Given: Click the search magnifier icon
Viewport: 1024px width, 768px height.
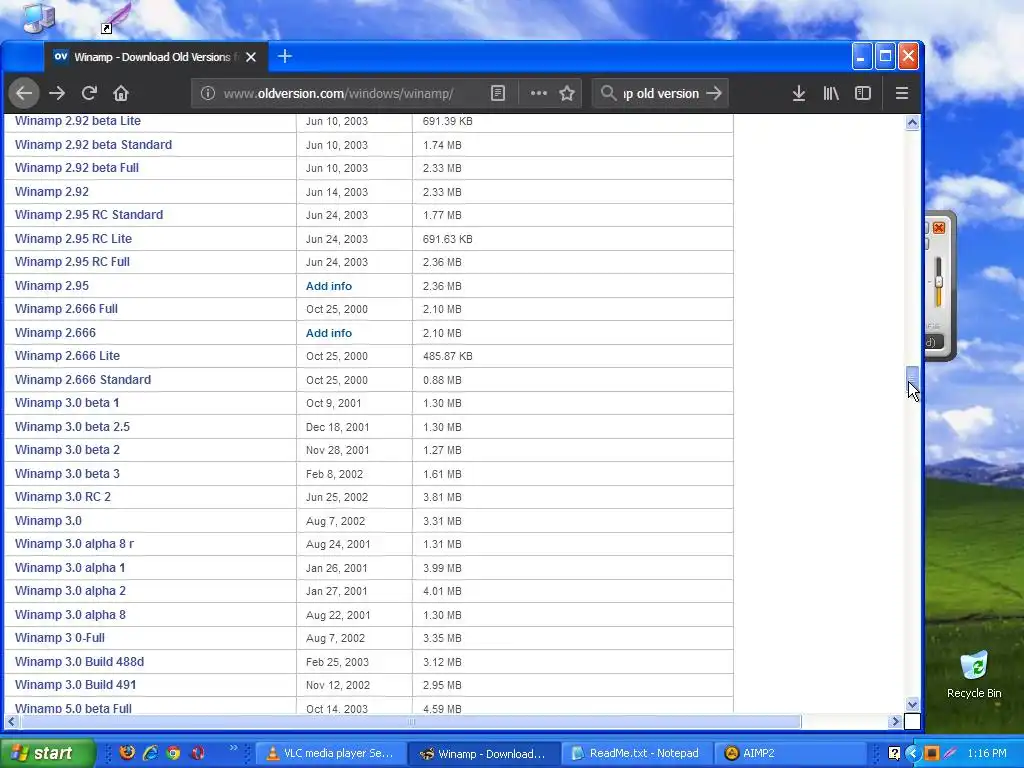Looking at the screenshot, I should point(608,93).
